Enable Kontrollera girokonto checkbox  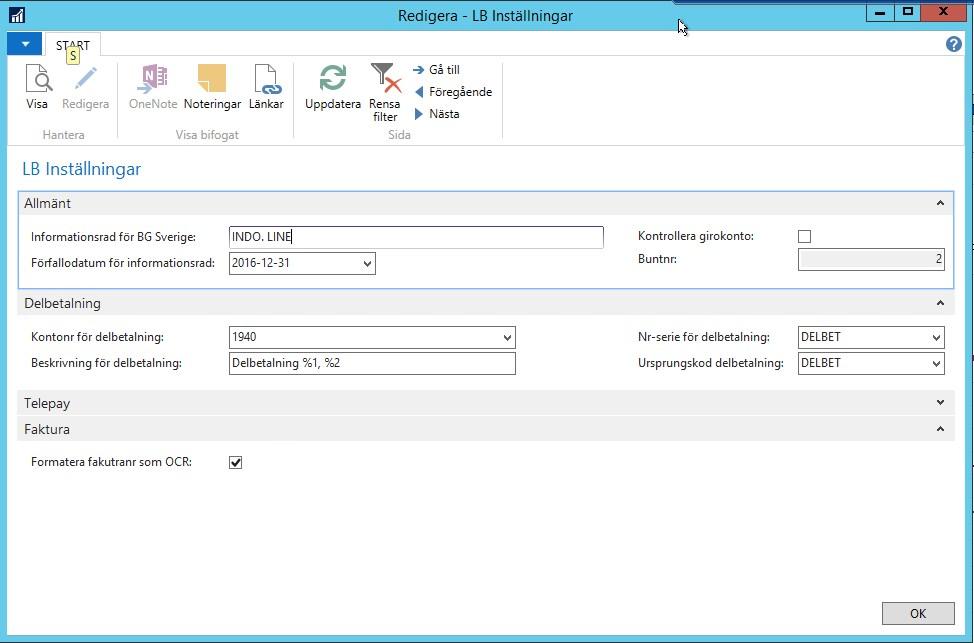click(x=804, y=237)
